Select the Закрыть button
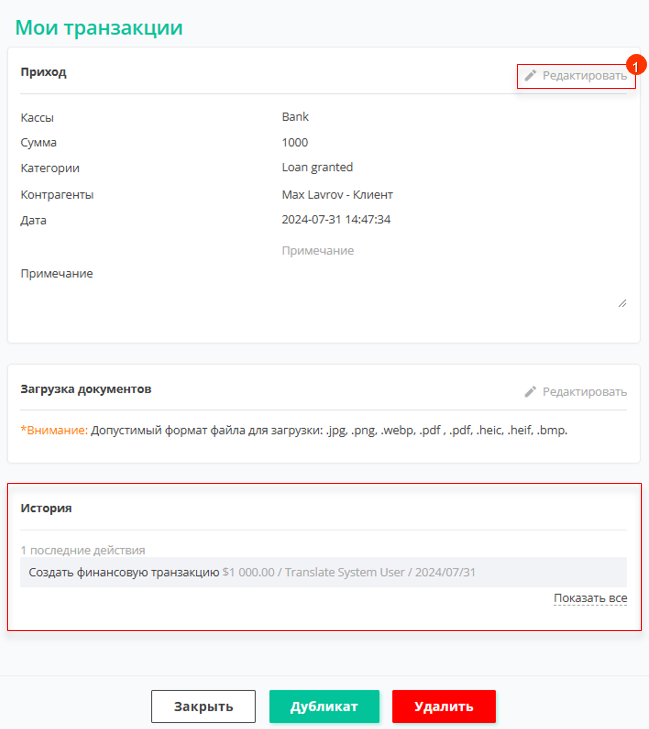The width and height of the screenshot is (649, 729). (203, 706)
